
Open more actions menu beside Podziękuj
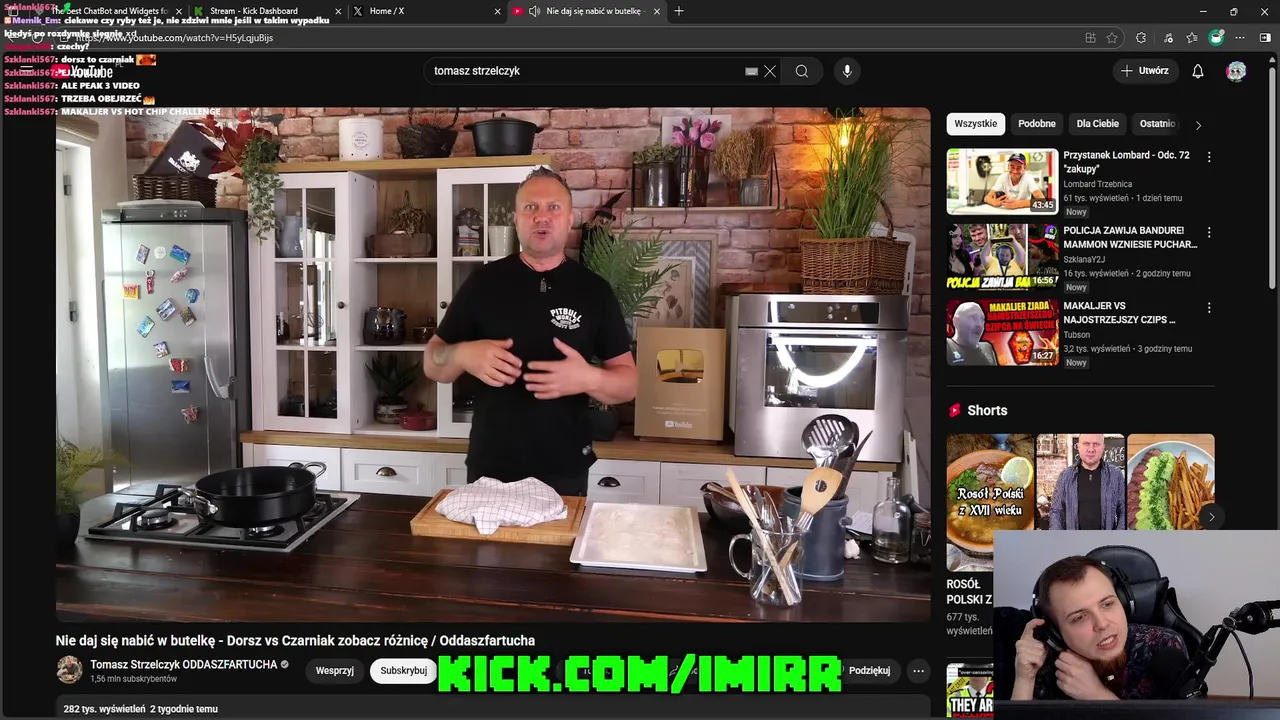tap(918, 671)
